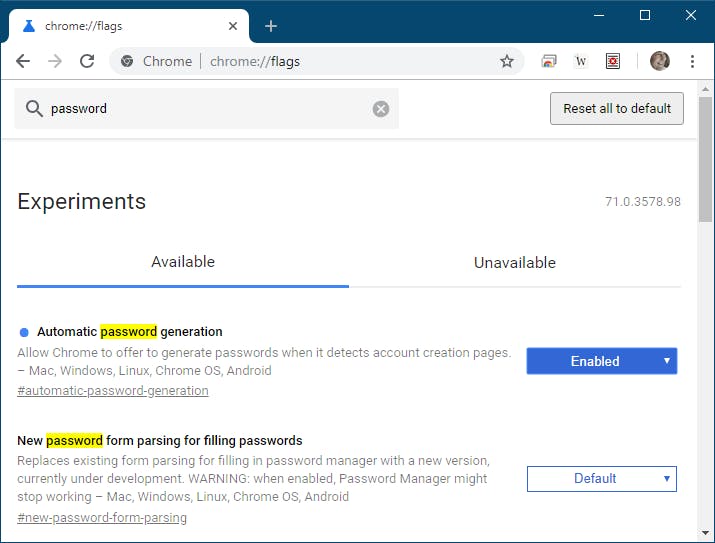
Task: Open the Chrome three-dot menu
Action: pyautogui.click(x=692, y=61)
